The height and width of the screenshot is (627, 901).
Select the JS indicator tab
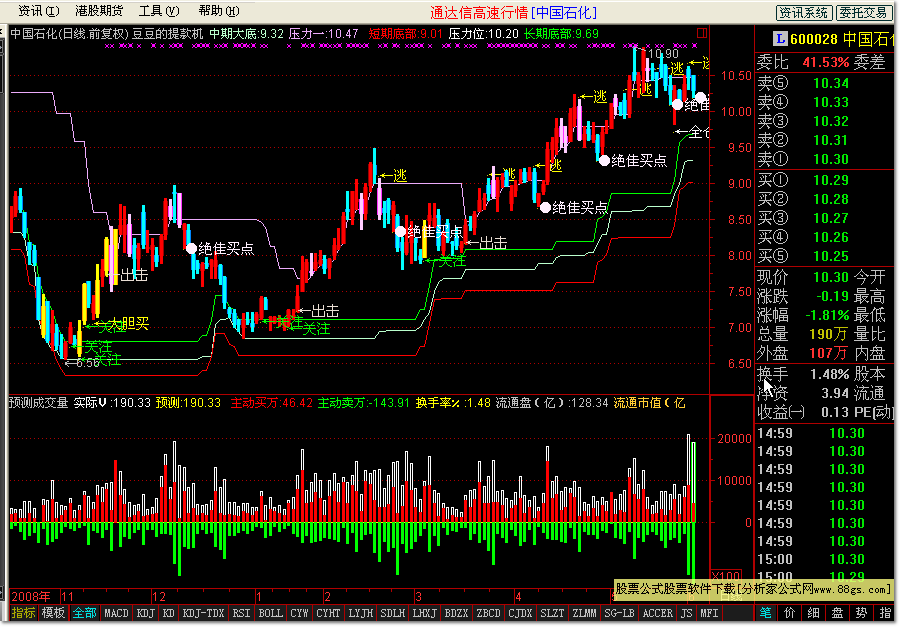(687, 613)
